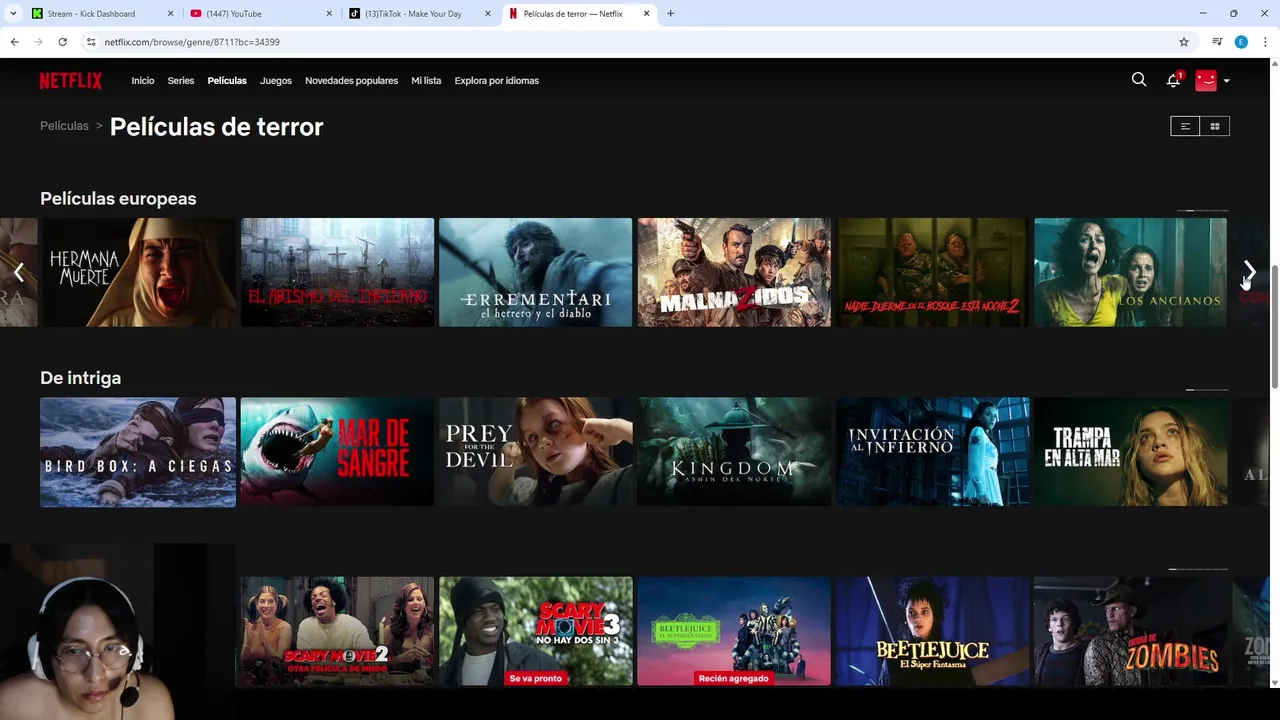Click the red profile avatar
Screen dimensions: 1280x720
pyautogui.click(x=1206, y=80)
